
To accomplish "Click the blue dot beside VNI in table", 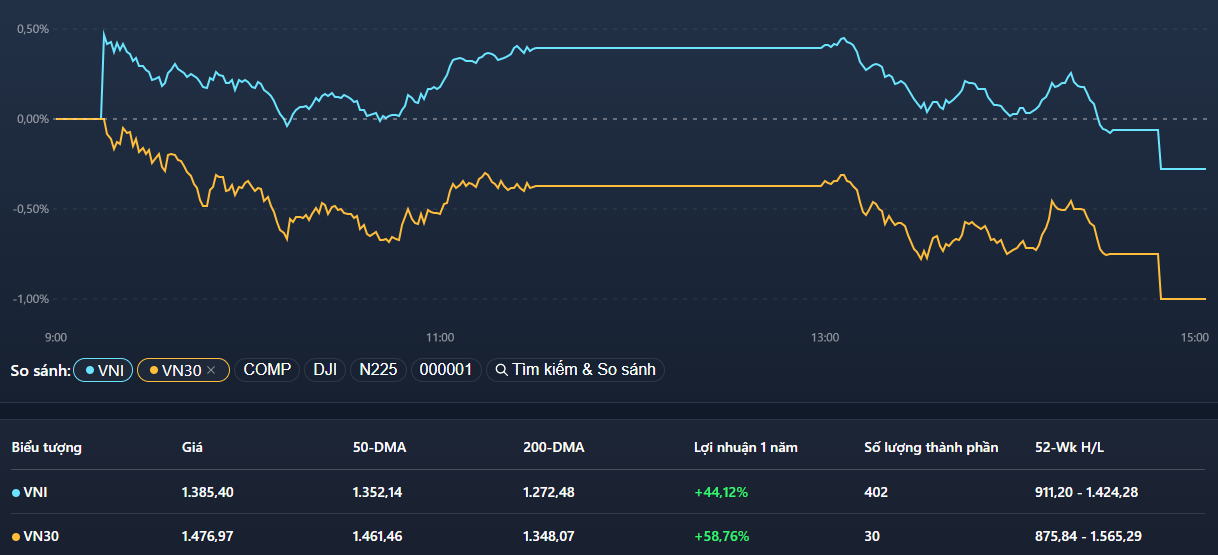I will pyautogui.click(x=15, y=492).
